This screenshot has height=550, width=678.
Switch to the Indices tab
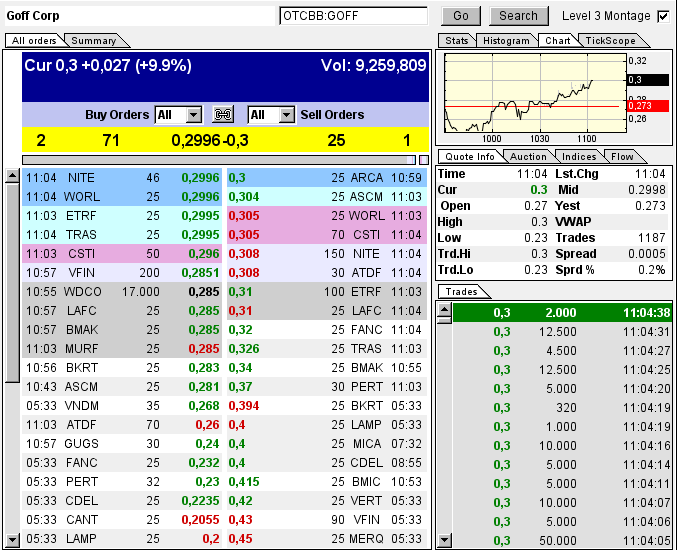coord(579,157)
